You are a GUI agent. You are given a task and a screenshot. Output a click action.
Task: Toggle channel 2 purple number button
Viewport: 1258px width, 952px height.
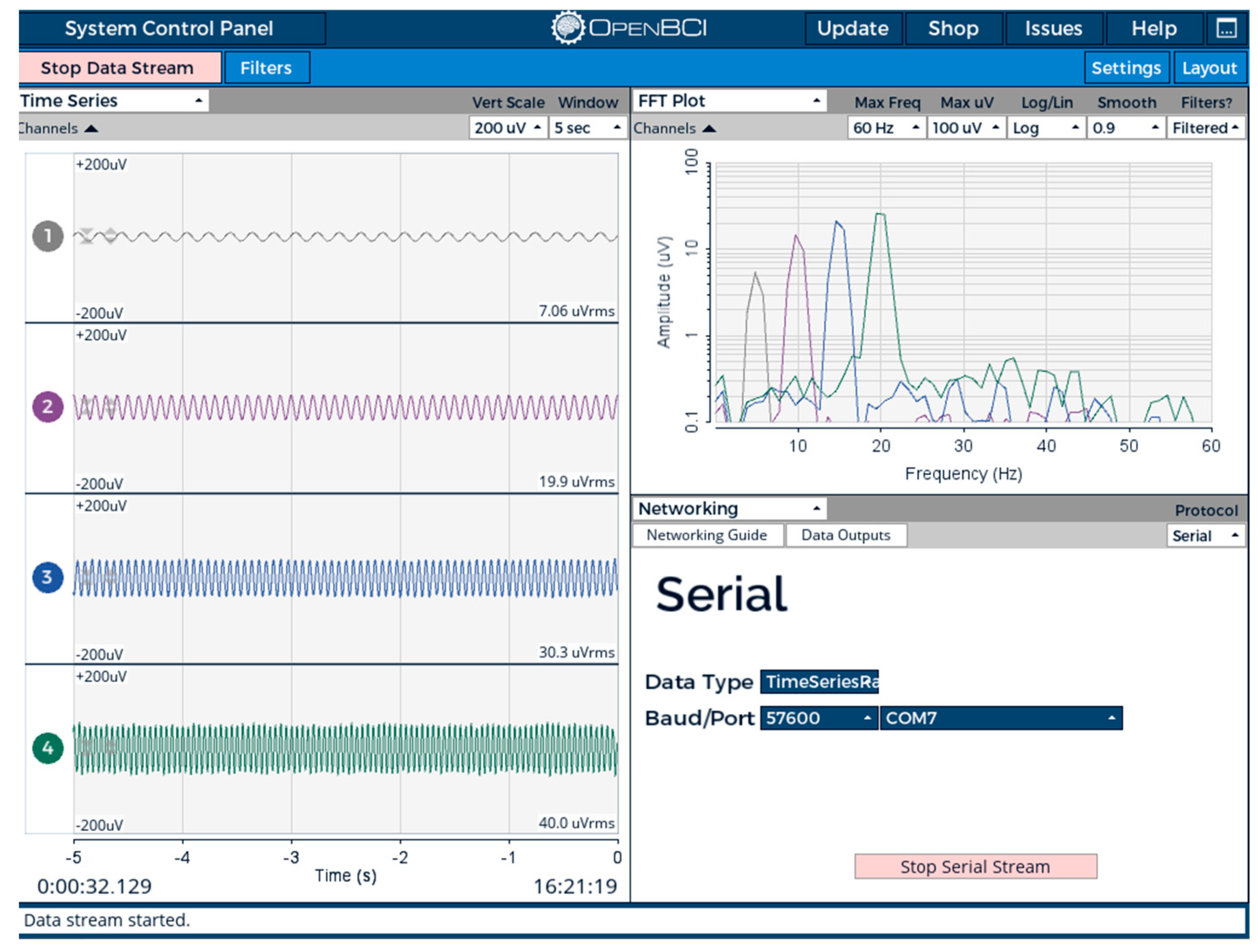[x=48, y=406]
